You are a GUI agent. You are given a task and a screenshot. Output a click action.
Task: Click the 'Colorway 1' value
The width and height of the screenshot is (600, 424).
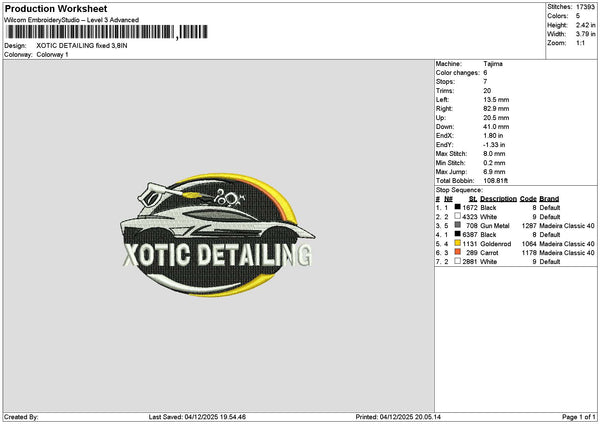[x=52, y=55]
